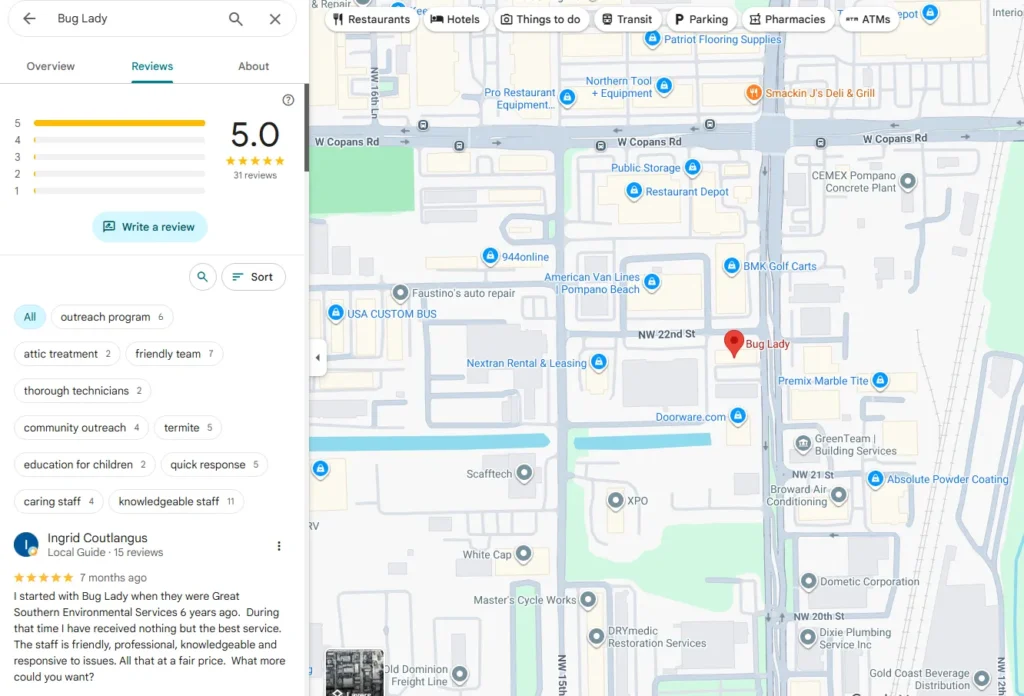
Task: Select Absolute Powder Coating map pin
Action: [x=875, y=479]
